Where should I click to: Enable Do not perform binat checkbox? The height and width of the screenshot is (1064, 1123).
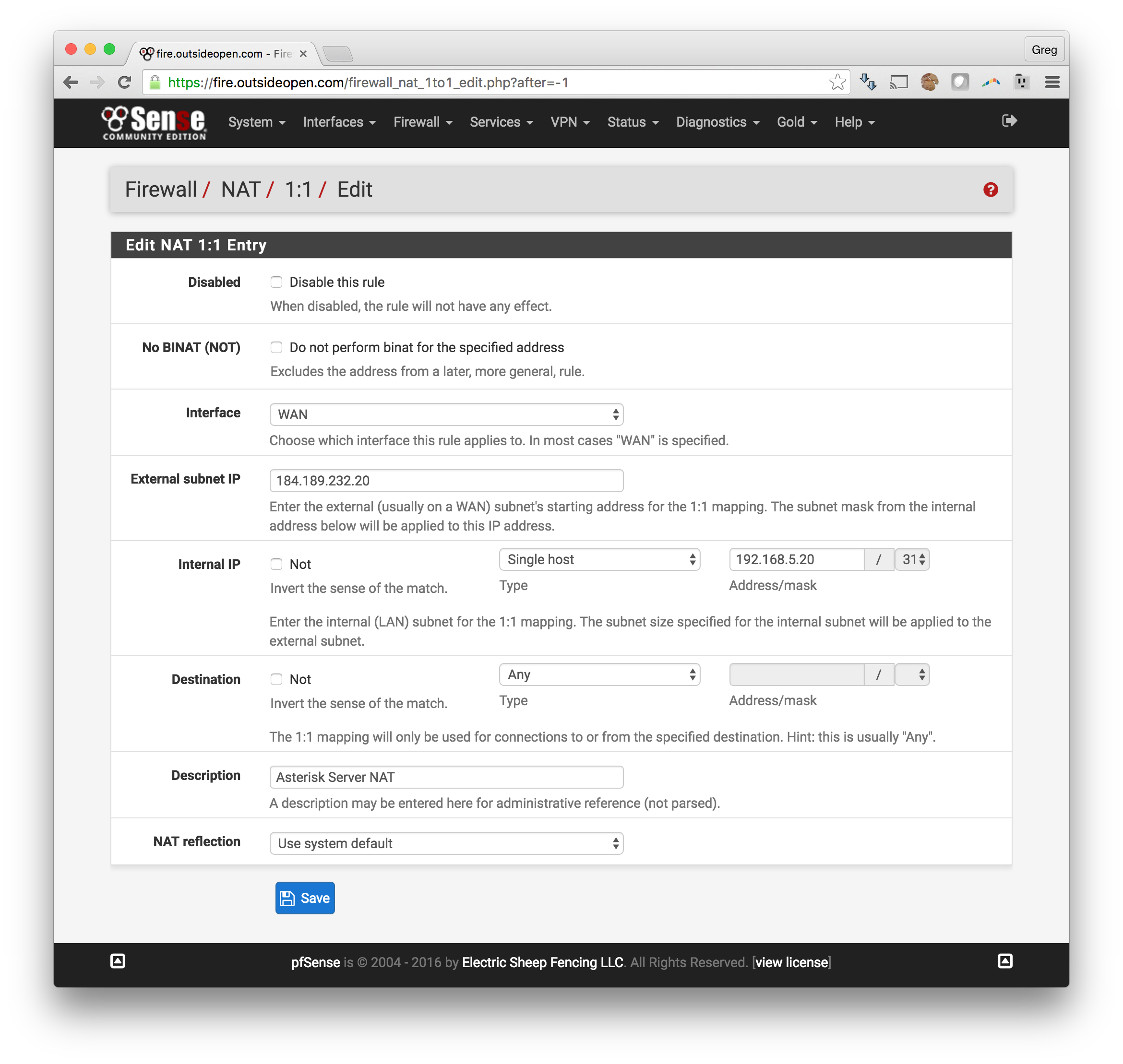276,348
